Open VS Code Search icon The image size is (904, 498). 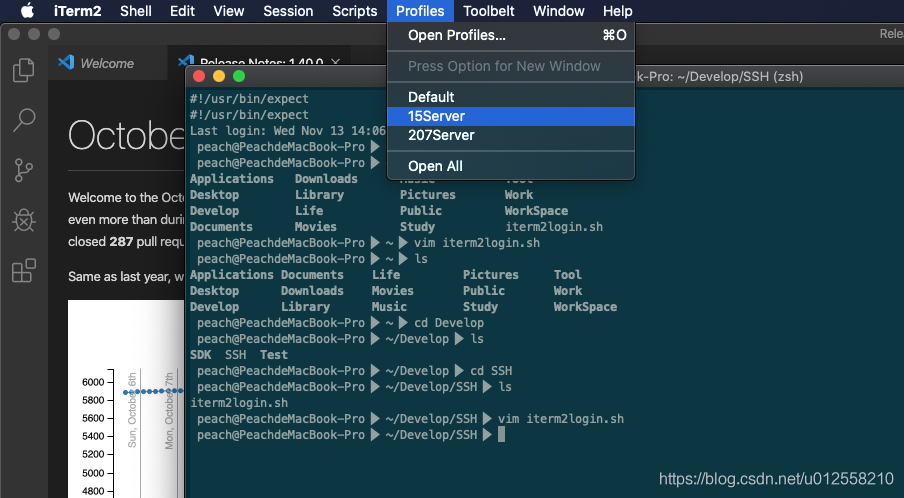(24, 120)
